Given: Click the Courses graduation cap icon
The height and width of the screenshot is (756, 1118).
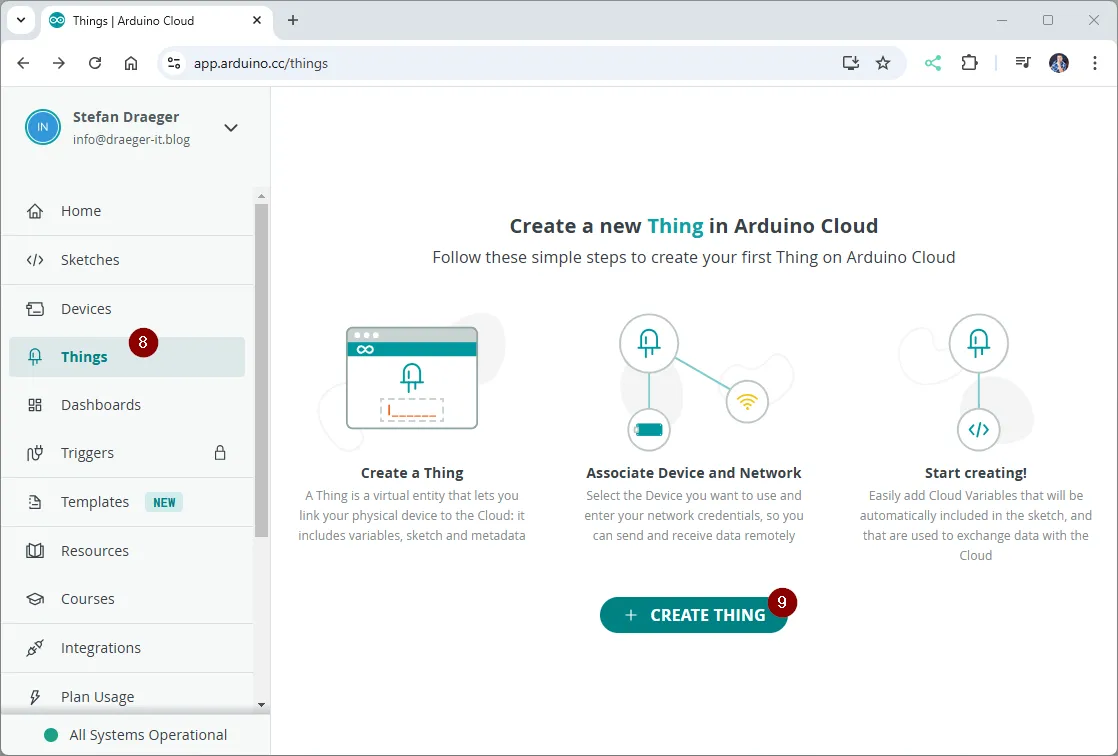Looking at the screenshot, I should coord(35,599).
